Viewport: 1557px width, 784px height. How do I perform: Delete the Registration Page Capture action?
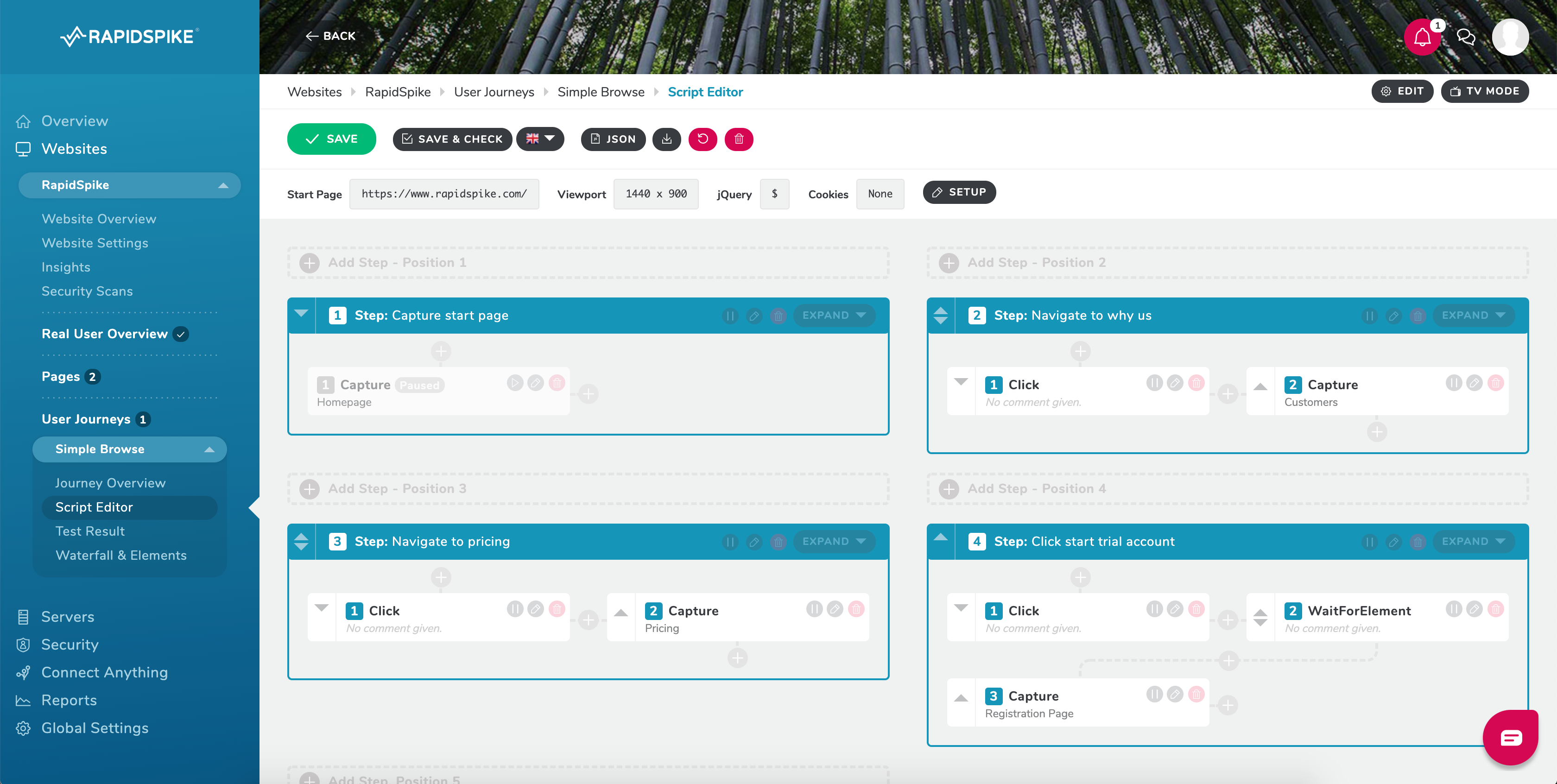click(x=1196, y=694)
